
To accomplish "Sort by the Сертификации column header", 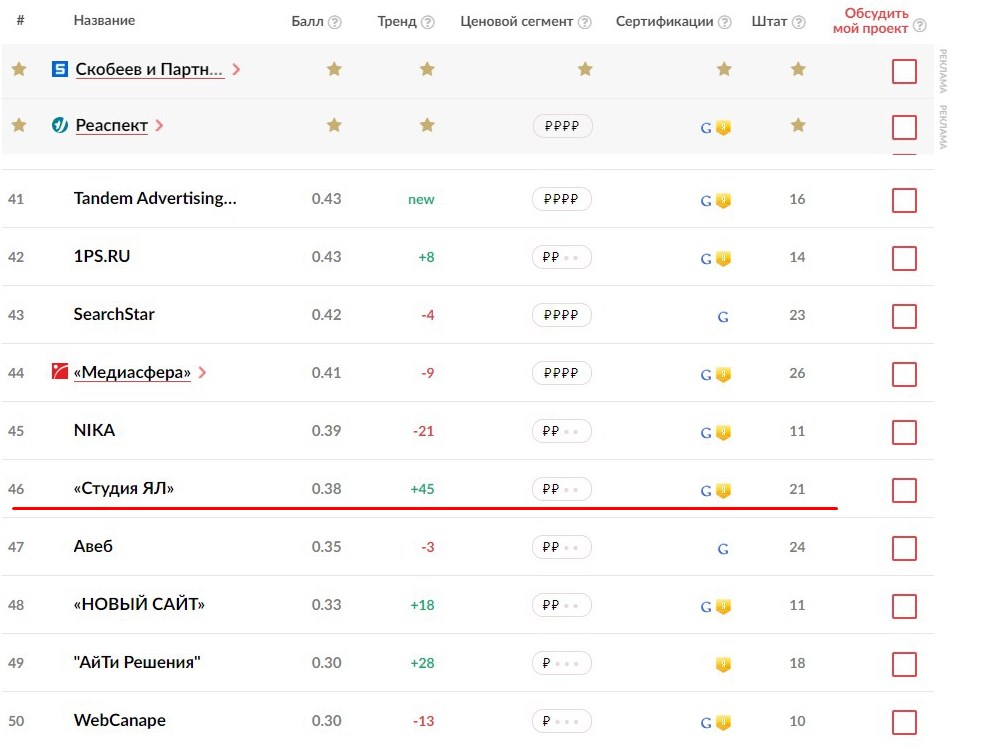I will [x=665, y=22].
